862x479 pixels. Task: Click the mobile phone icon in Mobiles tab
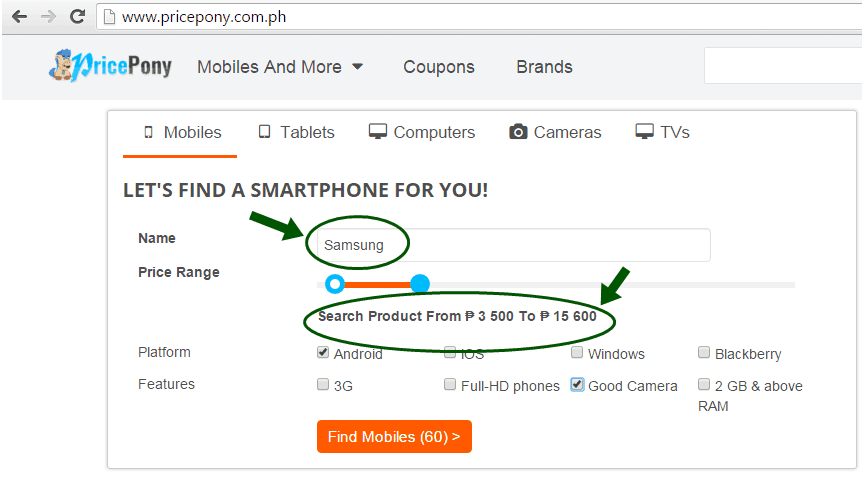(148, 132)
